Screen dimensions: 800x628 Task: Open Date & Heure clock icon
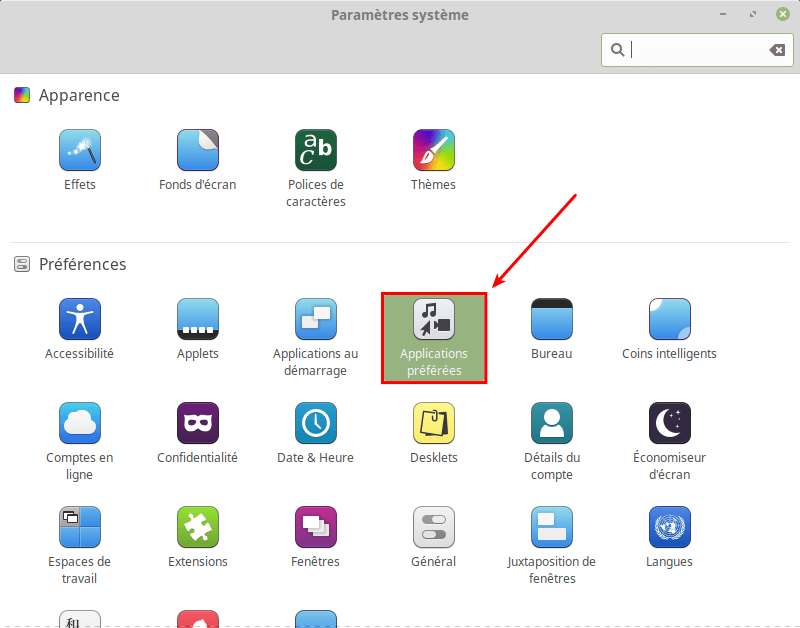[x=316, y=423]
